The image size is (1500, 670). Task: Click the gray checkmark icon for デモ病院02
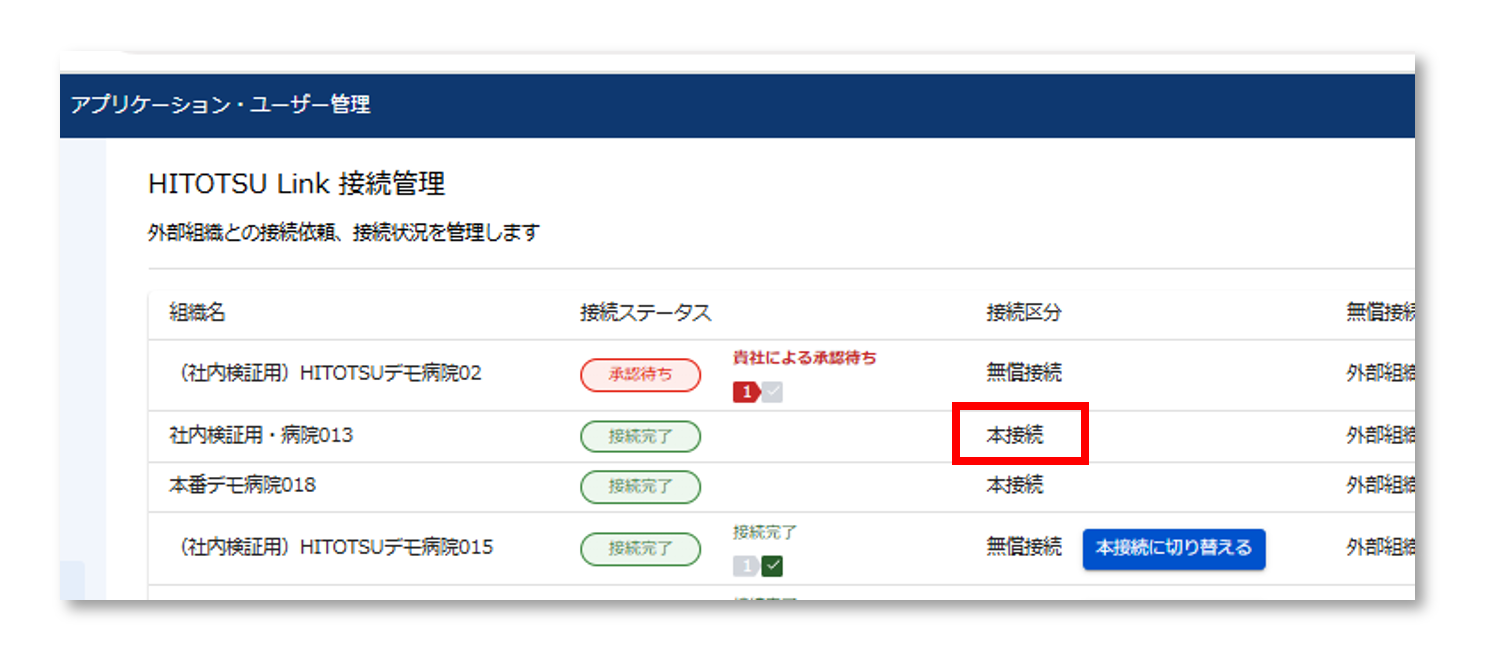pos(772,393)
